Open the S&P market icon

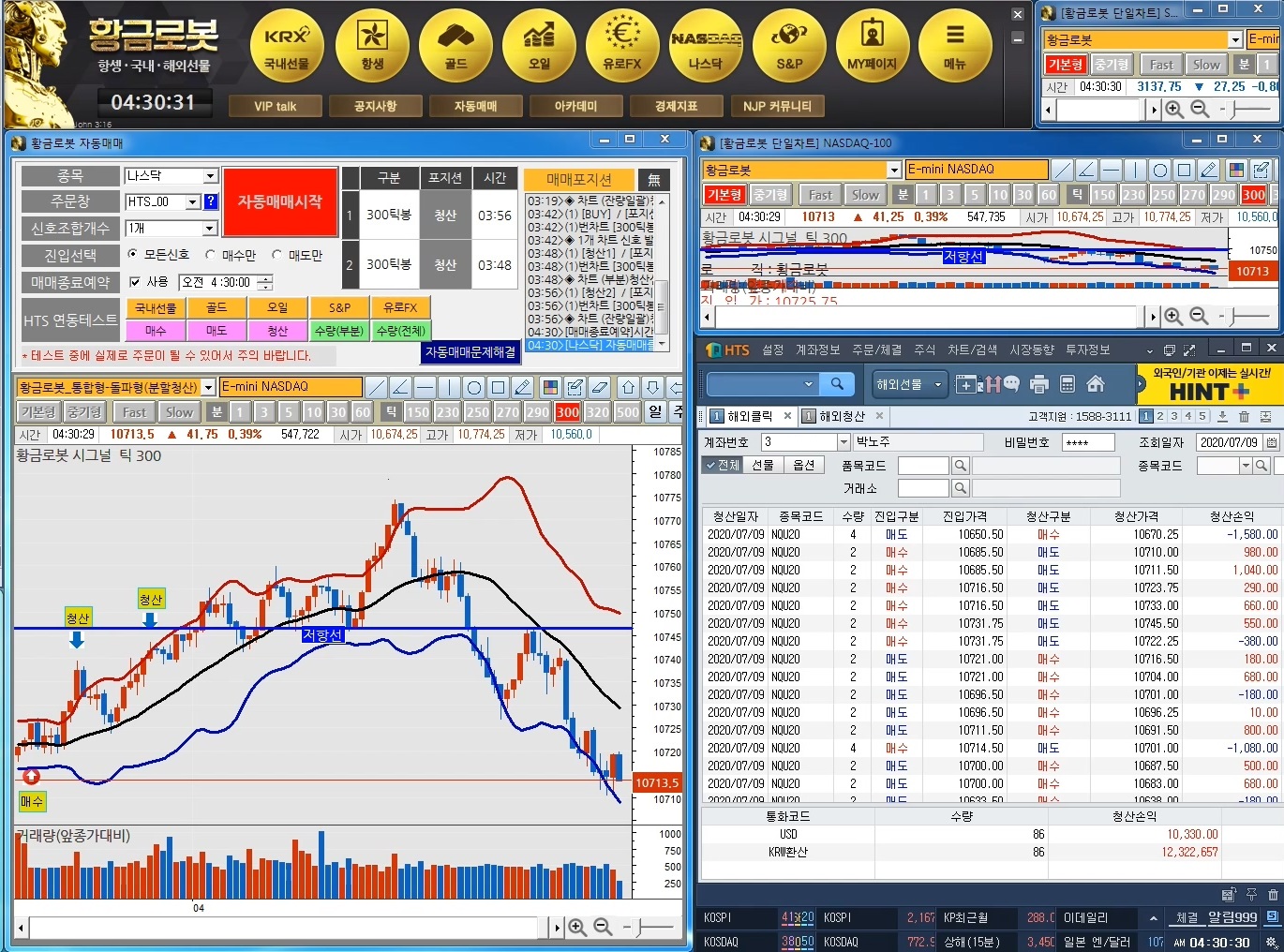click(789, 47)
